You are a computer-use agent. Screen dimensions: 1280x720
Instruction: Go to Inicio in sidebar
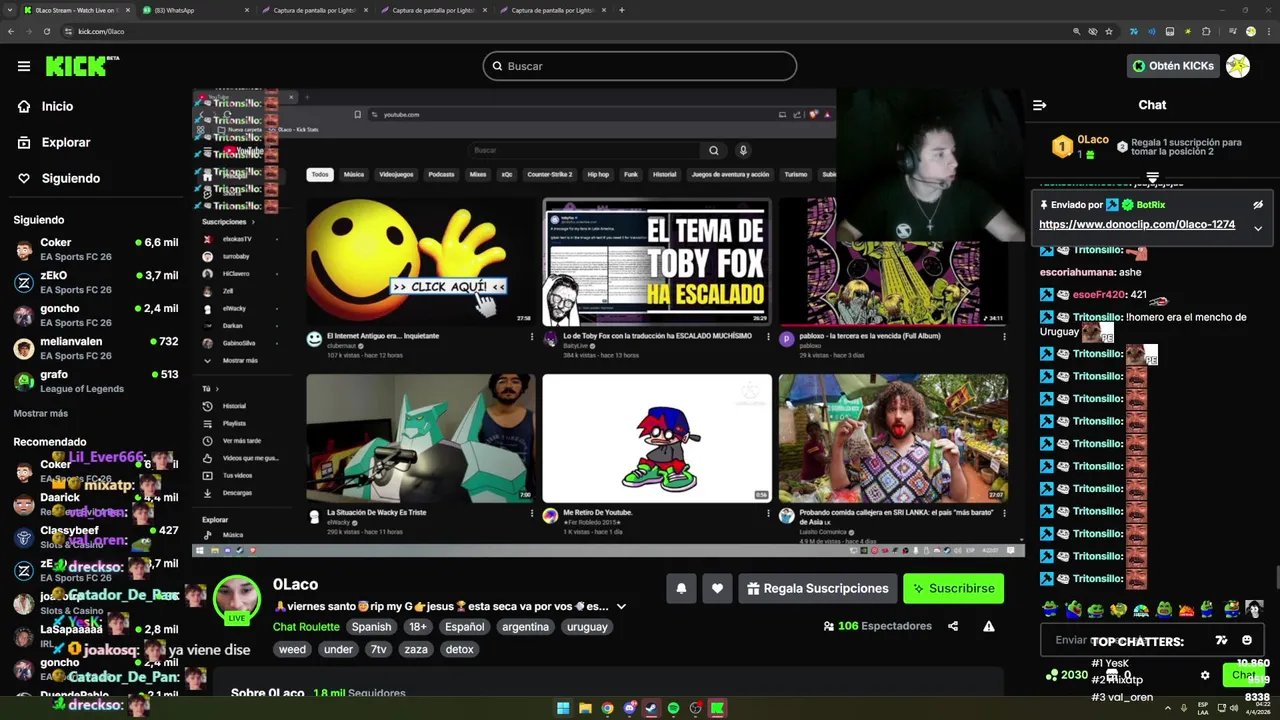46,106
